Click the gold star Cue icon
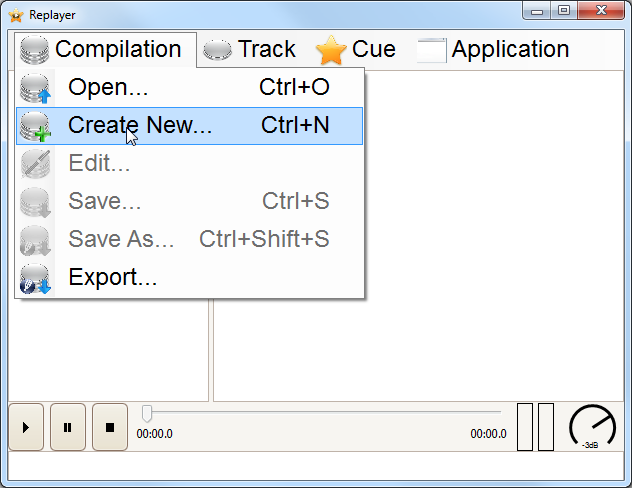 [x=331, y=50]
